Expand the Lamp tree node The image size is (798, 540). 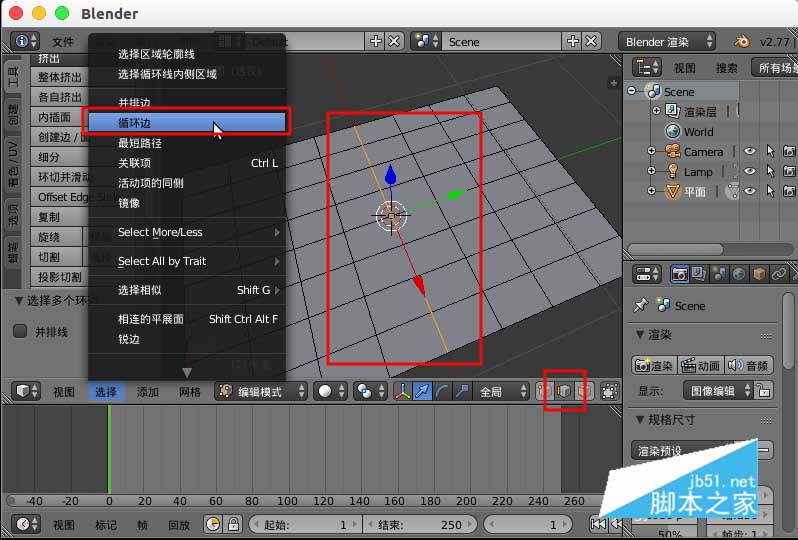point(651,170)
